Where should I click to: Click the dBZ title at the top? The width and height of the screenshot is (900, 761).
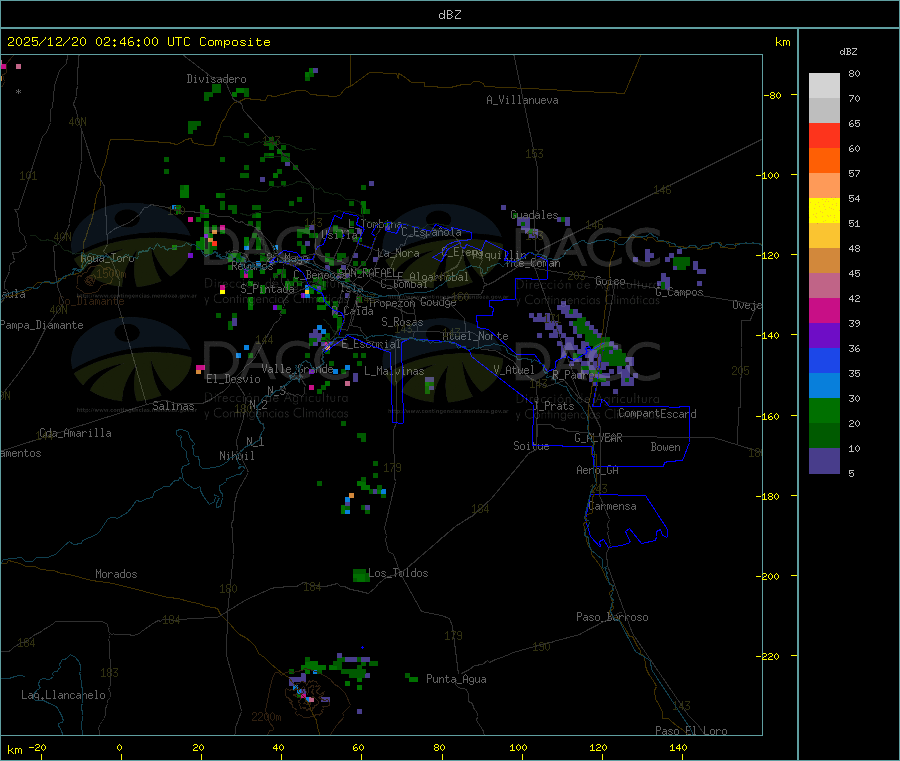point(449,15)
